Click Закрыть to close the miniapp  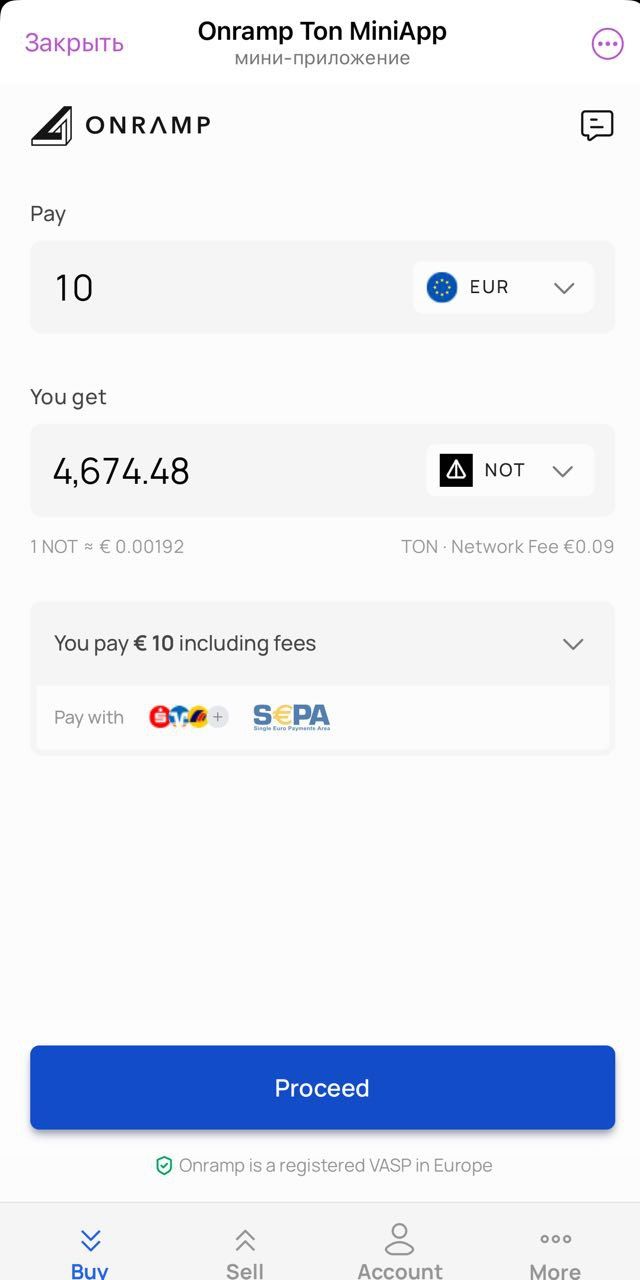click(x=73, y=43)
